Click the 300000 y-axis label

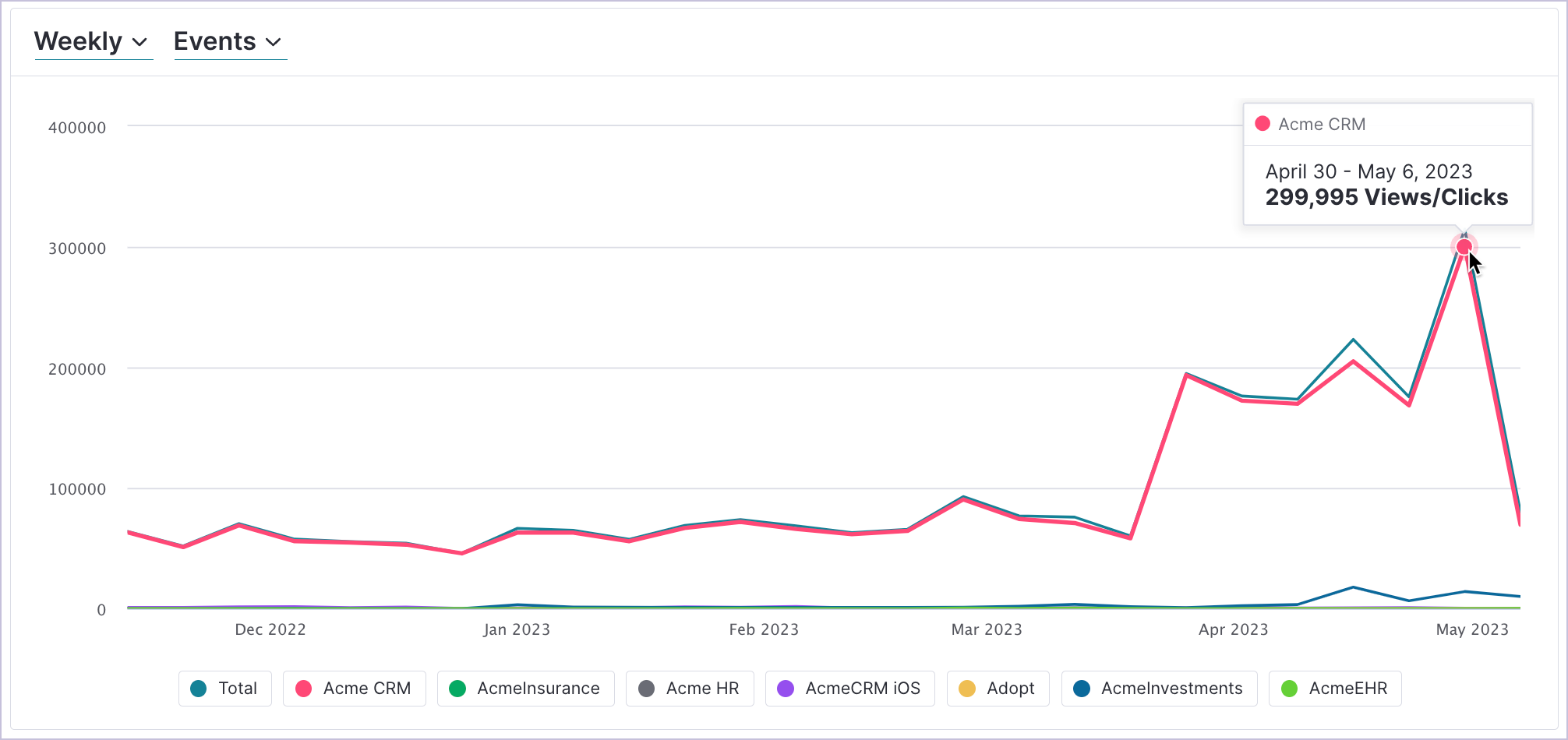point(77,248)
